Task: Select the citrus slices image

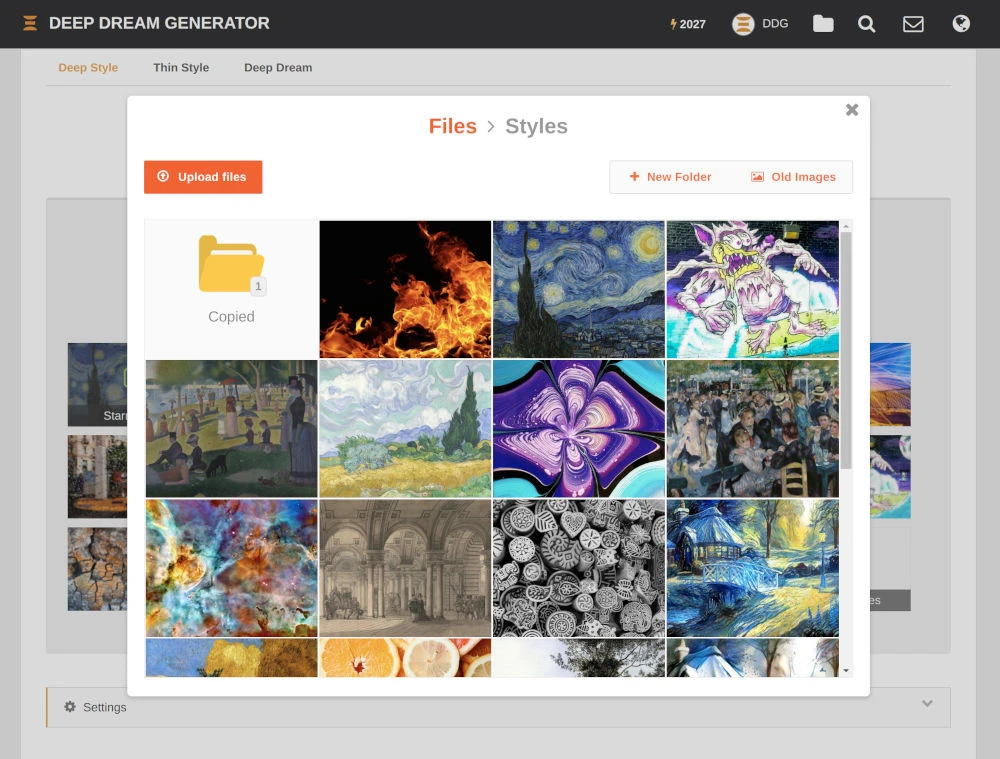Action: (x=405, y=658)
